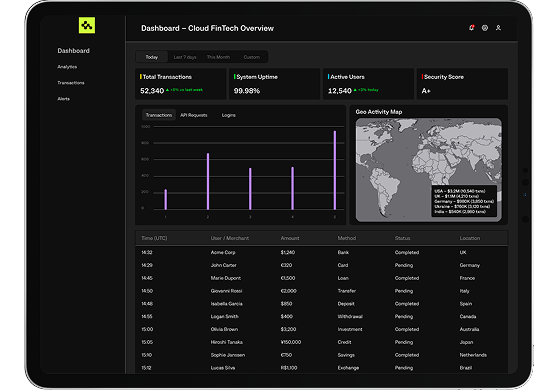This screenshot has width=560, height=391.
Task: Switch chart to Logins tab
Action: click(x=229, y=115)
